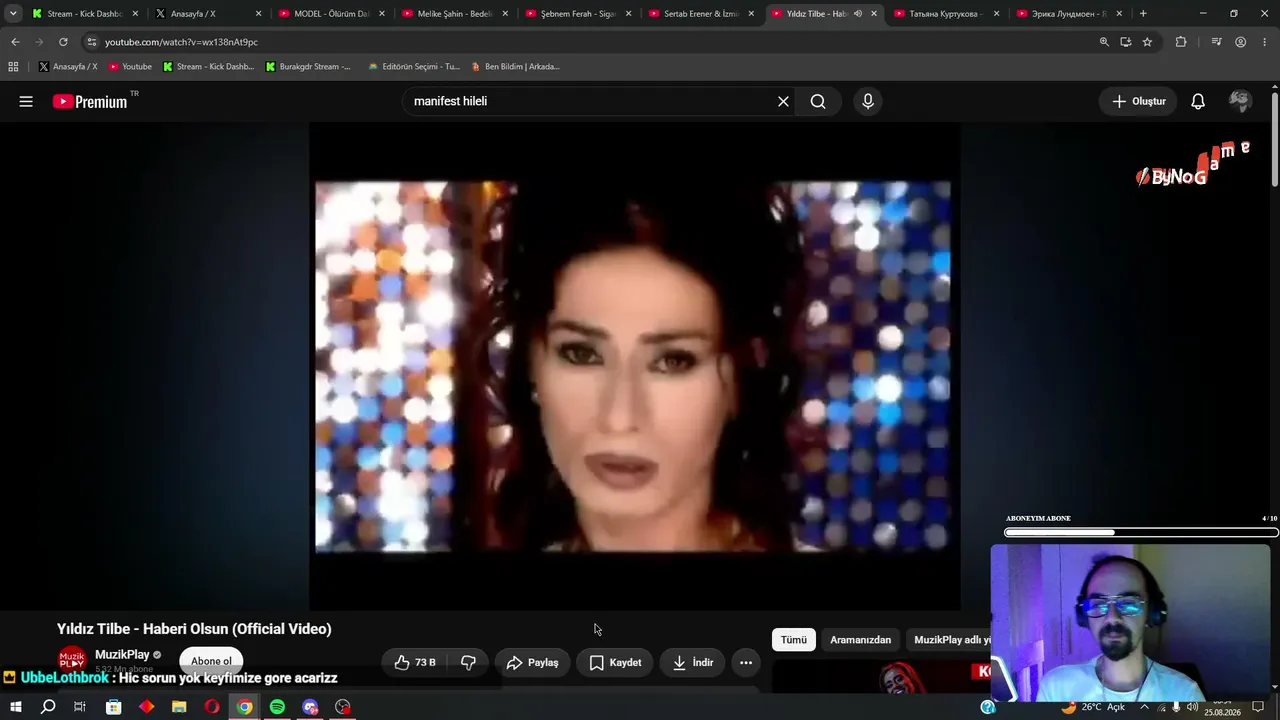Open the account avatar menu
The width and height of the screenshot is (1280, 720).
point(1240,101)
